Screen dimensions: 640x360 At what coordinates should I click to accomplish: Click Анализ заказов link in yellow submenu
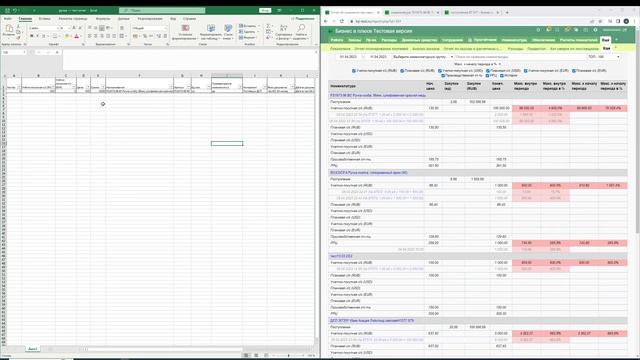(x=425, y=49)
